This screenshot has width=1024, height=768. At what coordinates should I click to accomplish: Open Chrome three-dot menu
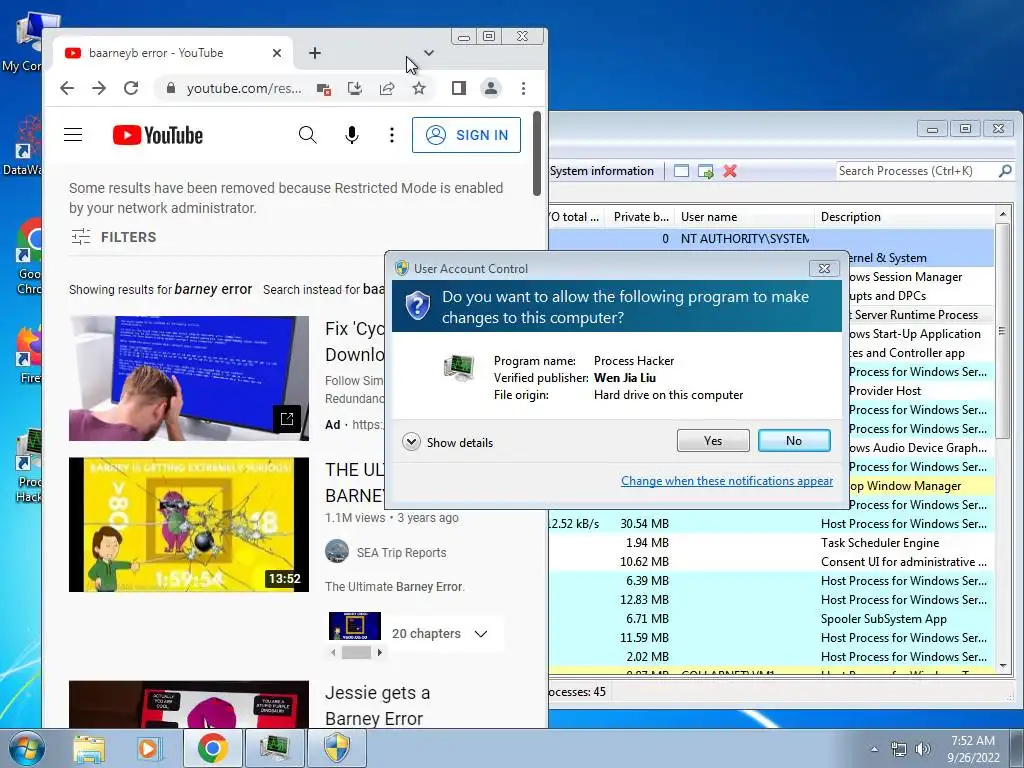point(523,88)
